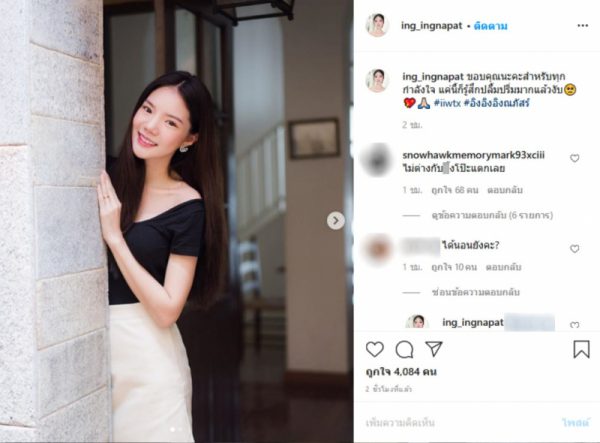Like the post with the heart icon

pyautogui.click(x=375, y=349)
